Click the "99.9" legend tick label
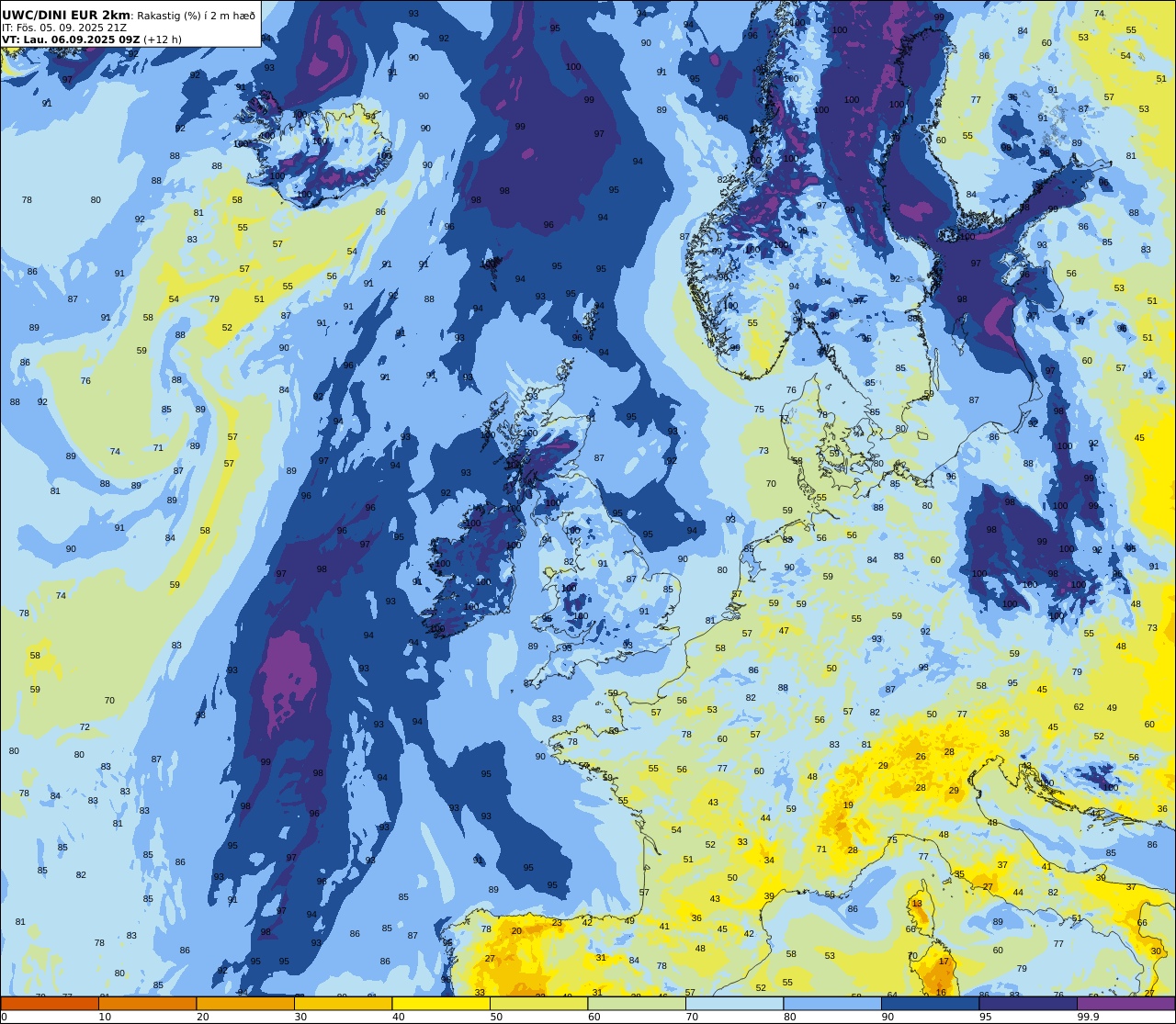The height and width of the screenshot is (1024, 1176). pos(1089,1017)
